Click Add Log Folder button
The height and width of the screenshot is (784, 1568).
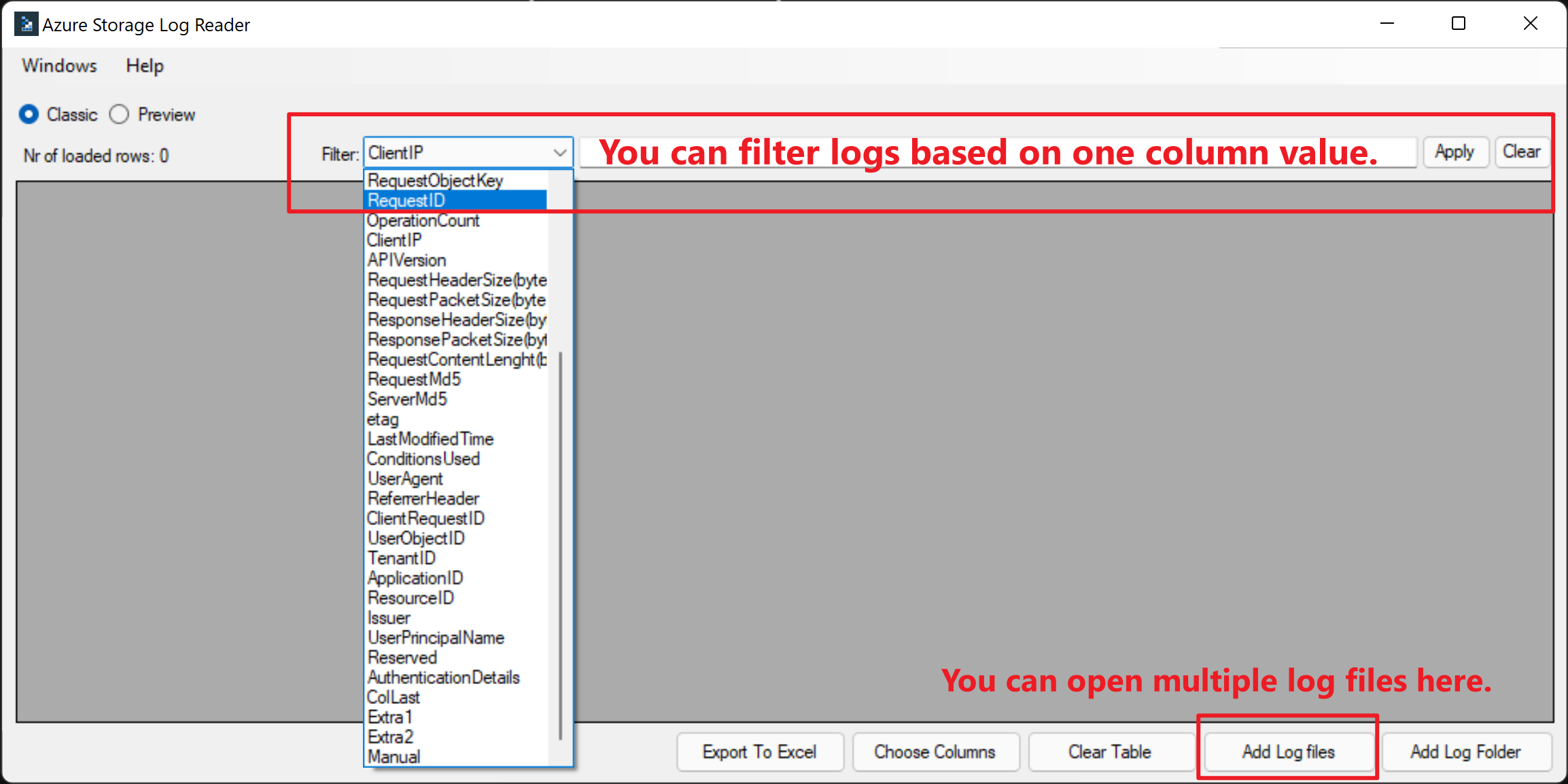point(1465,751)
